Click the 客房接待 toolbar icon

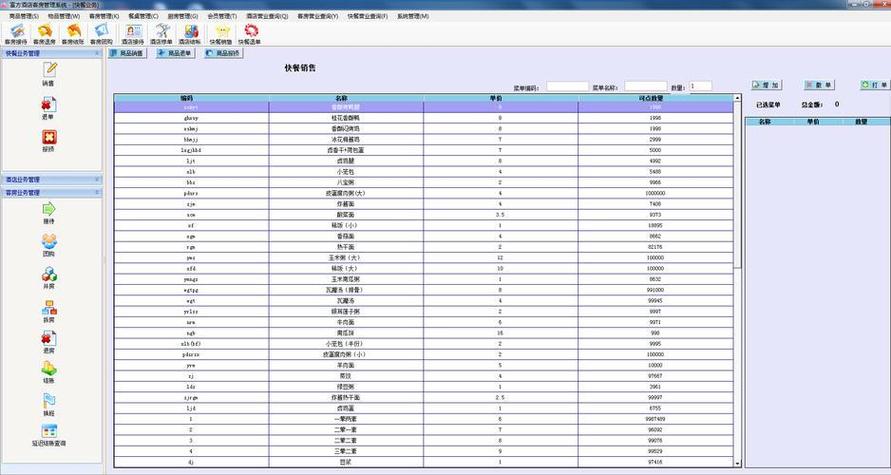pyautogui.click(x=16, y=35)
